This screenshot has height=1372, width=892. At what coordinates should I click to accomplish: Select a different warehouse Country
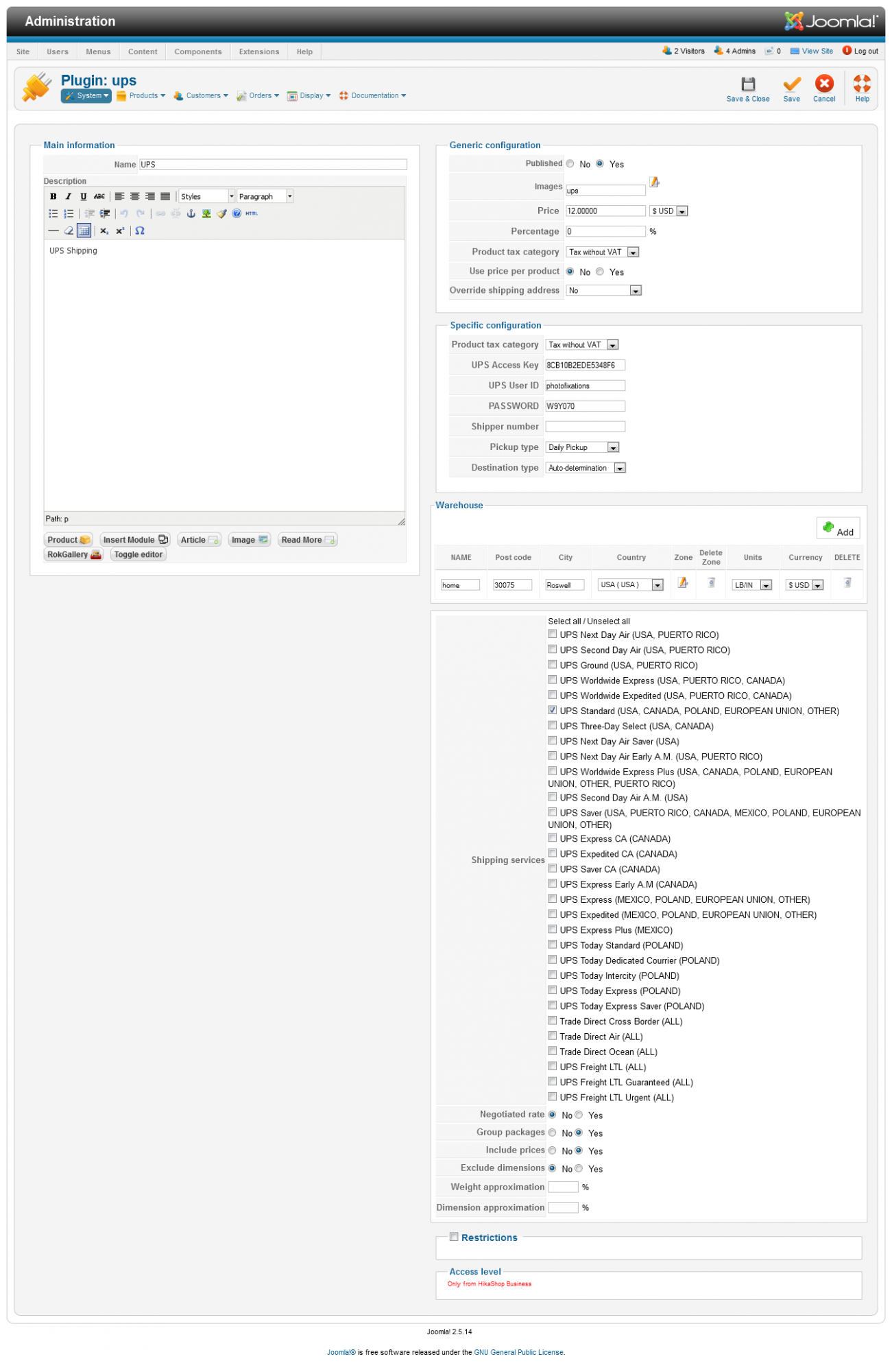[x=631, y=585]
